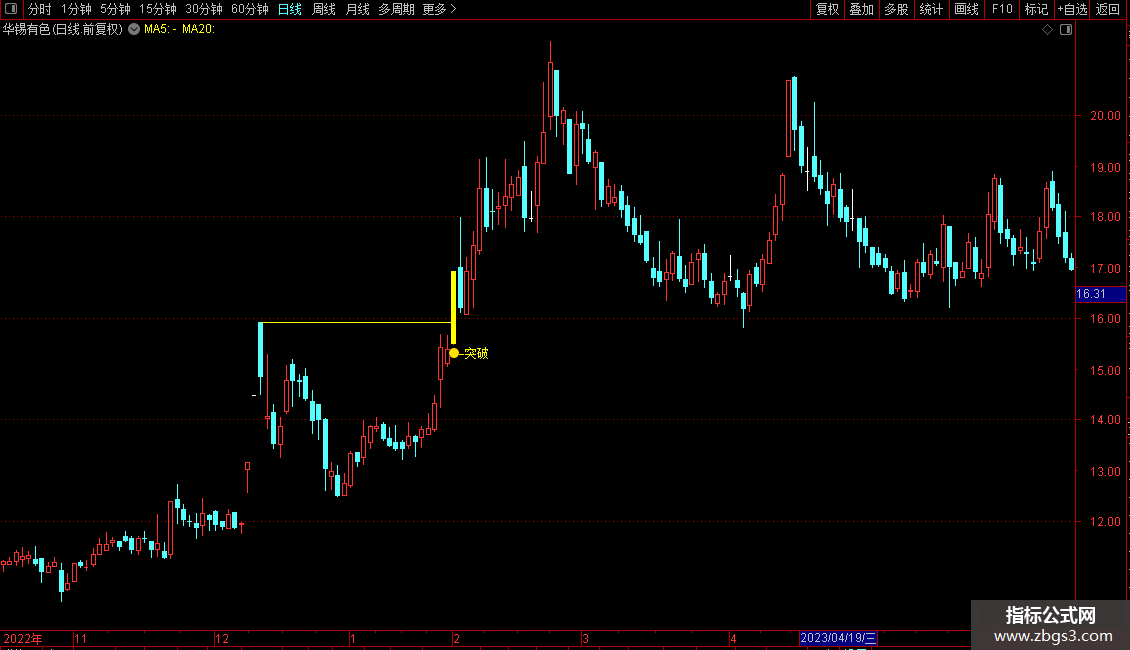
Task: Select the 日线 daily period
Action: tap(290, 9)
